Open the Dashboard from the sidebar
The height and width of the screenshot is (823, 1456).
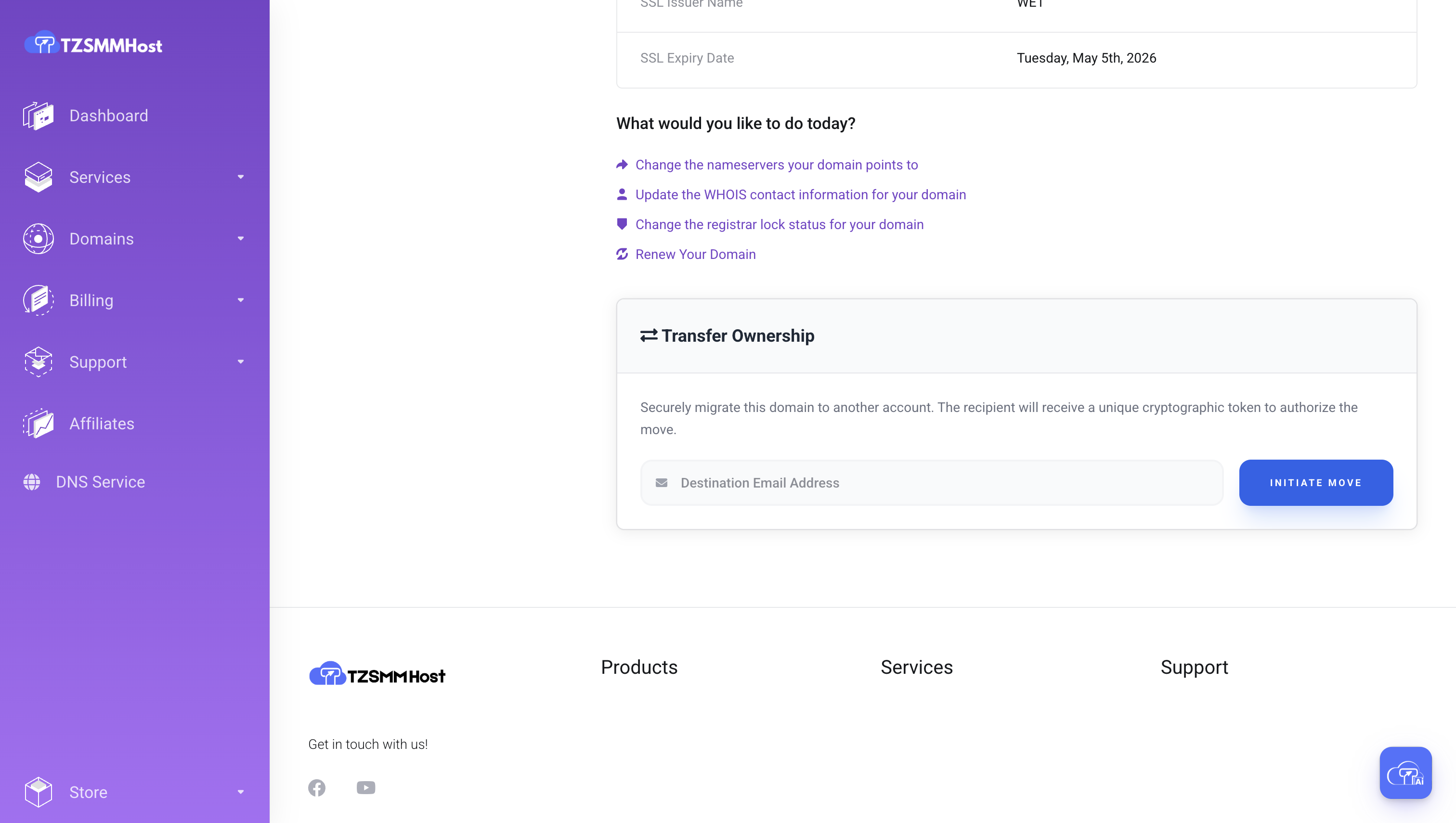click(108, 116)
